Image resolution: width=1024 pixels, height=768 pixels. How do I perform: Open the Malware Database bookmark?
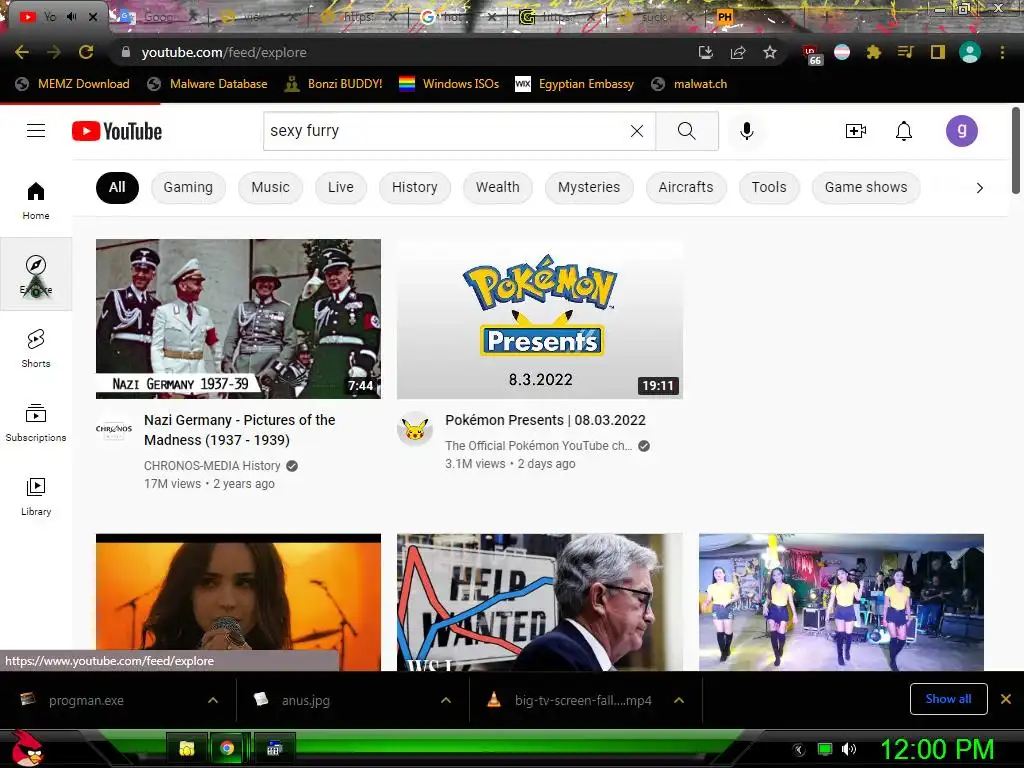[x=207, y=84]
